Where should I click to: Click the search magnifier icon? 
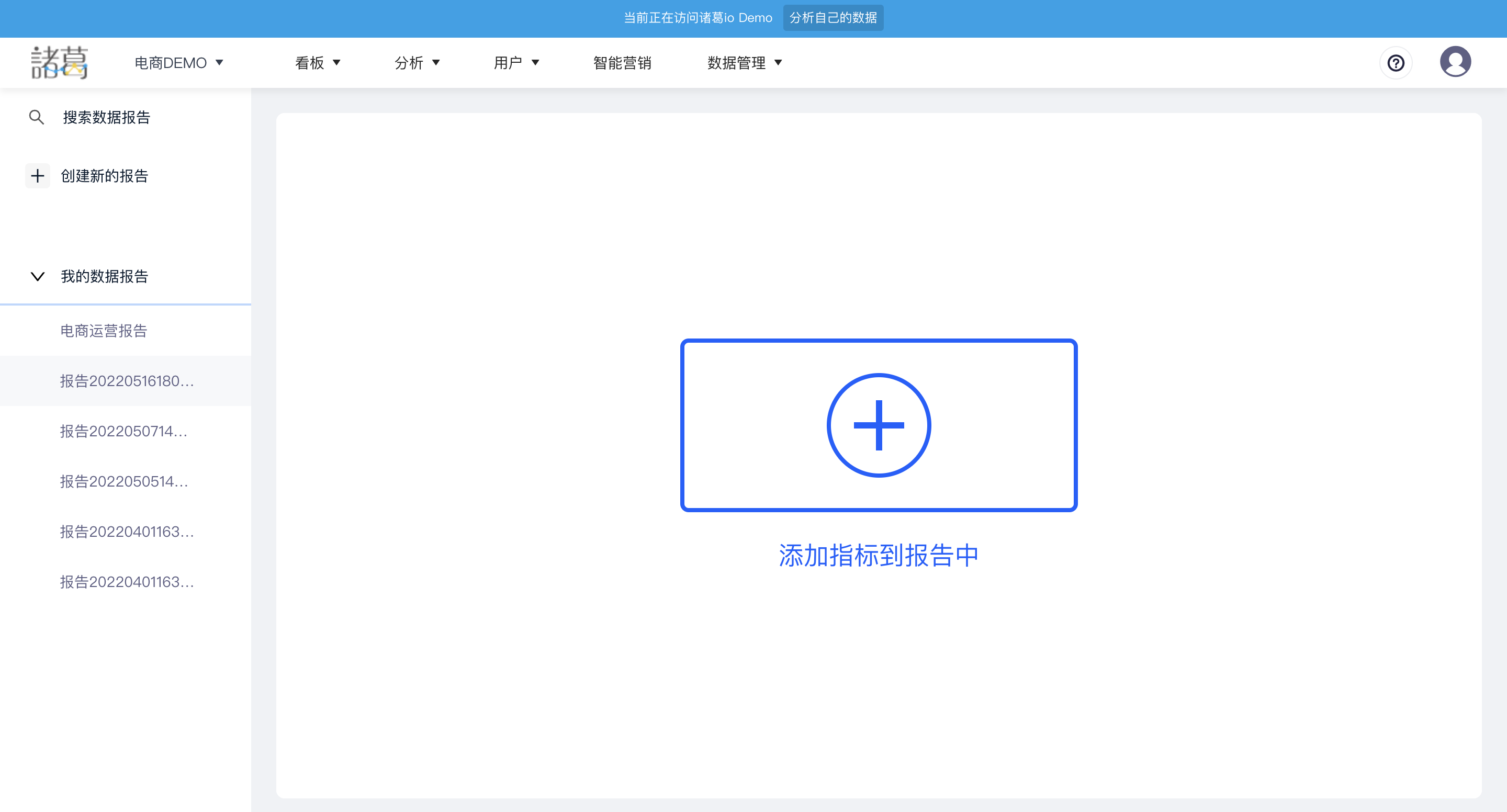click(x=36, y=117)
